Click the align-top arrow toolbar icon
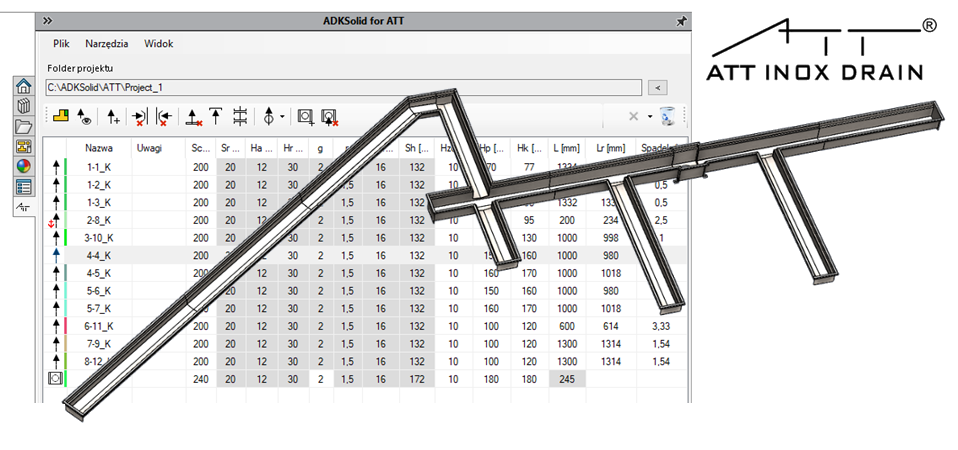Image resolution: width=958 pixels, height=450 pixels. point(214,116)
